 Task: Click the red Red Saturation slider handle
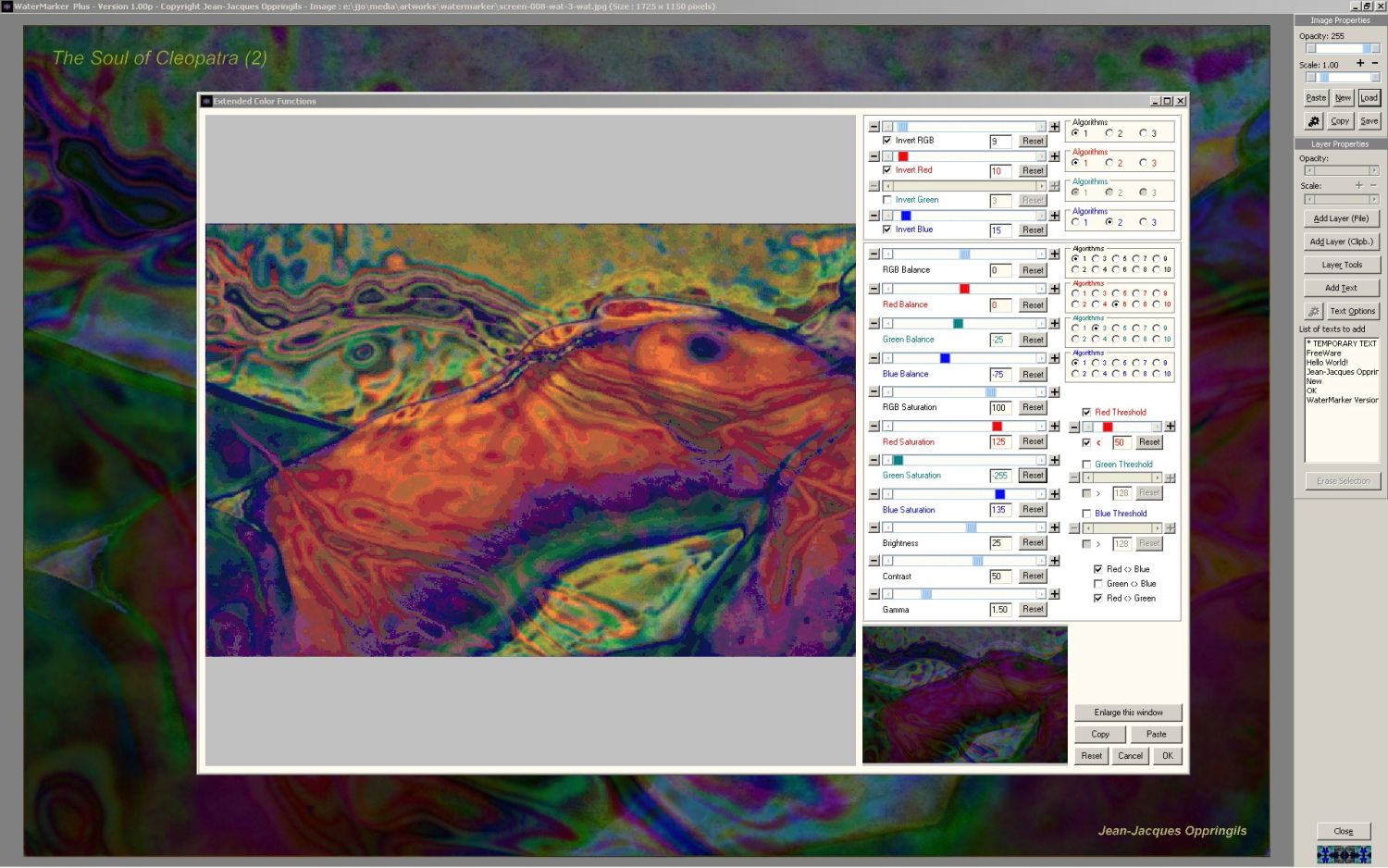(997, 427)
